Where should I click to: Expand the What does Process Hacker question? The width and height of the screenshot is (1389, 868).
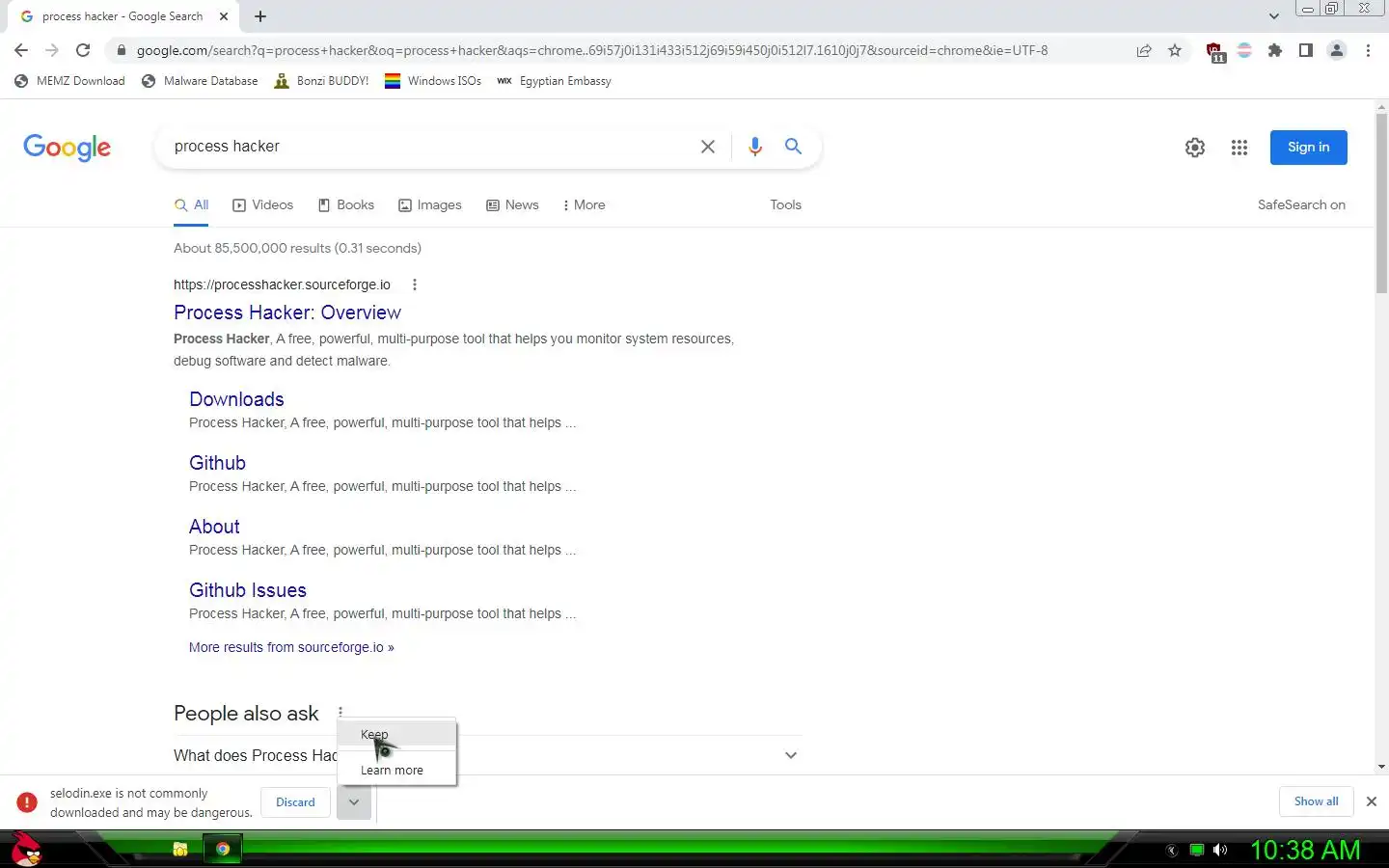point(487,755)
